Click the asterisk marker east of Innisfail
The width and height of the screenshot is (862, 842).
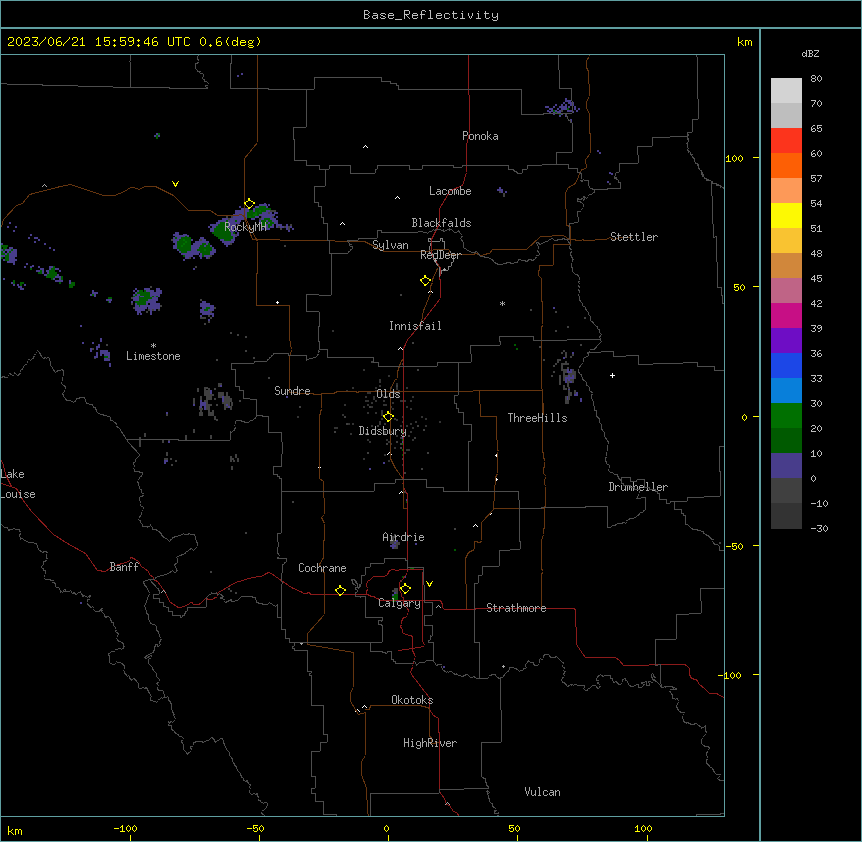(502, 303)
